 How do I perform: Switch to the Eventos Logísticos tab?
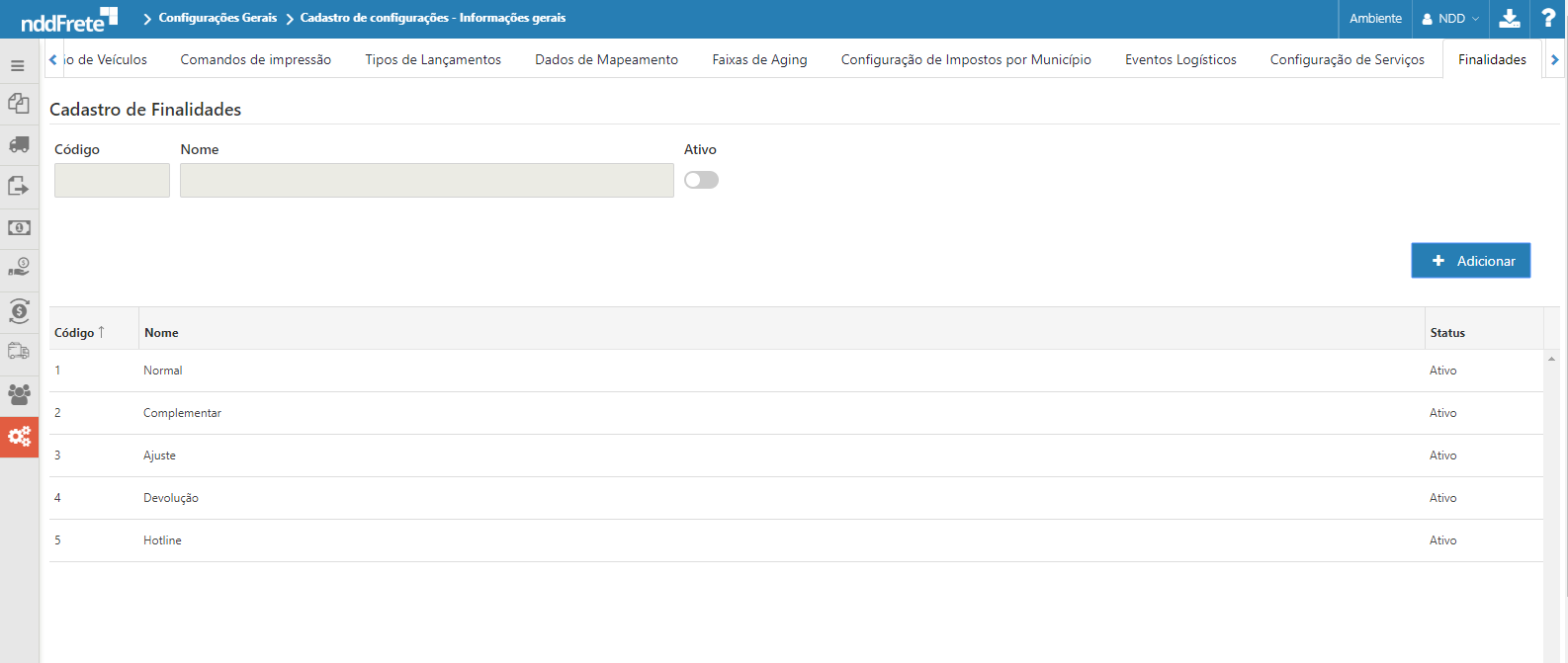(x=1180, y=60)
